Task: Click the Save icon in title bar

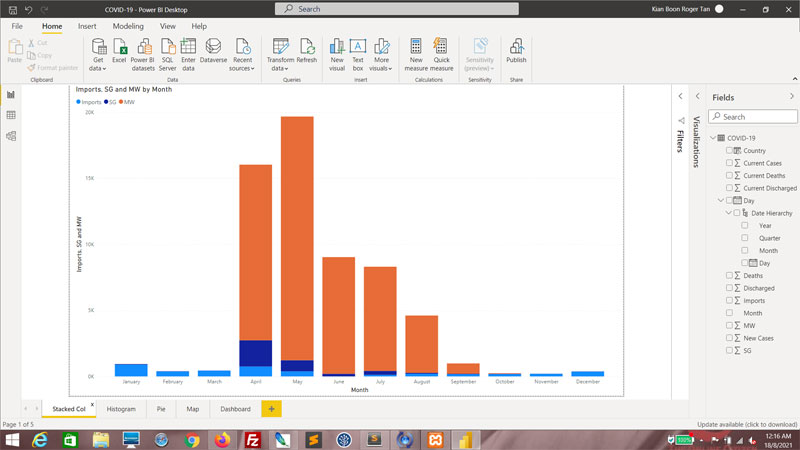Action: tap(13, 9)
